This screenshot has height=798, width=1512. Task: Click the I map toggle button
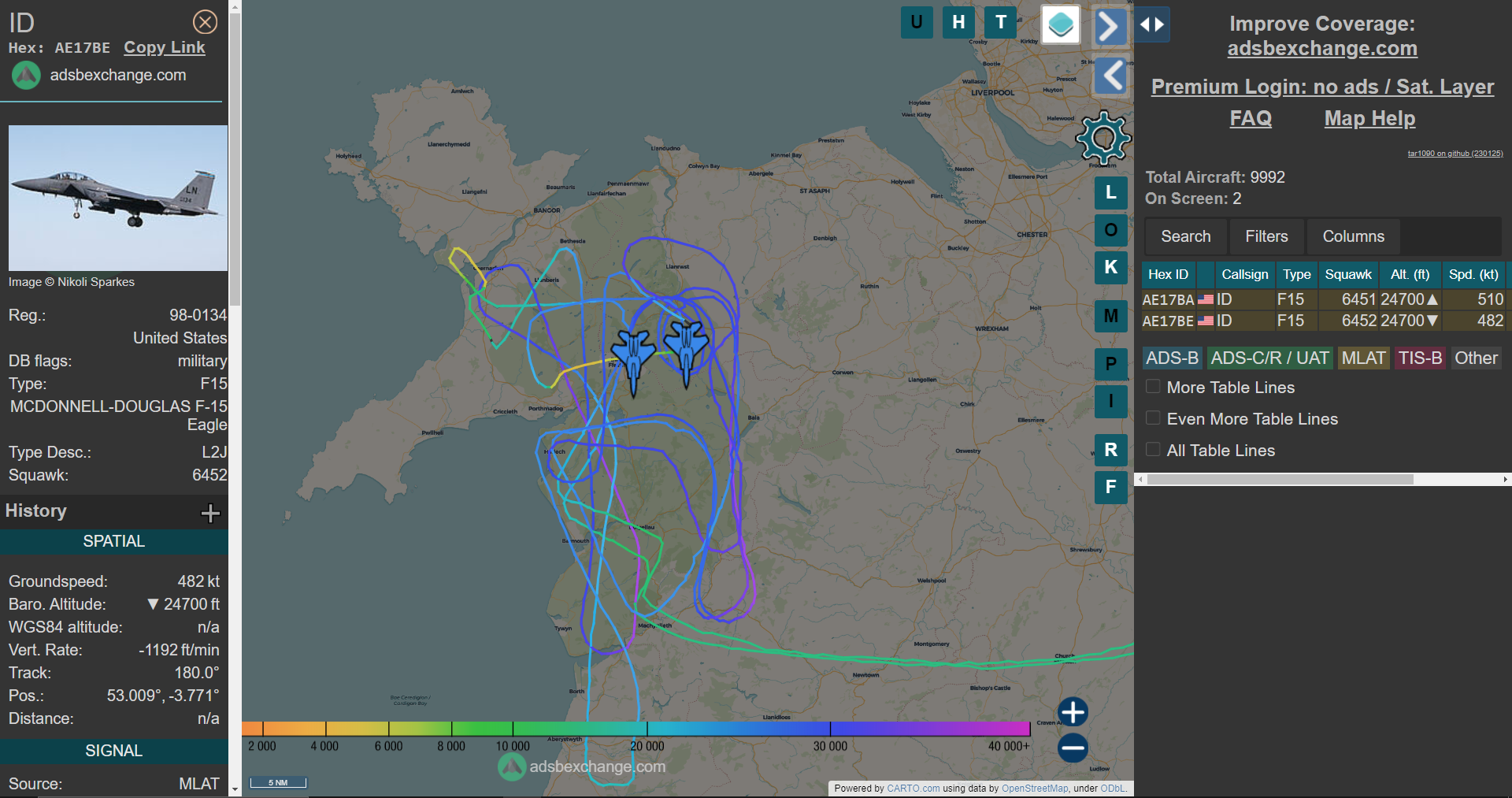(x=1110, y=401)
